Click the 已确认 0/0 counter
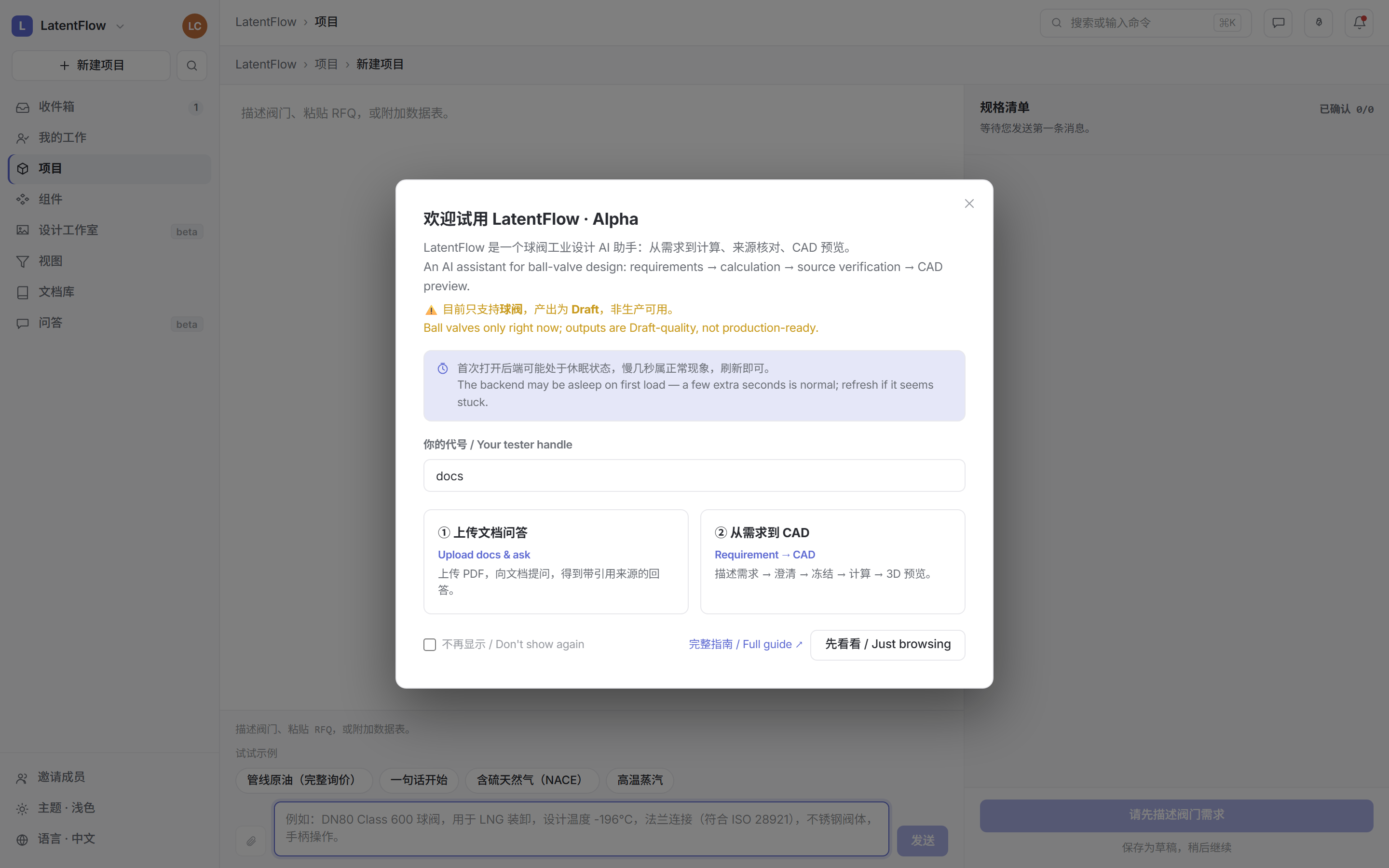This screenshot has width=1389, height=868. [x=1346, y=109]
